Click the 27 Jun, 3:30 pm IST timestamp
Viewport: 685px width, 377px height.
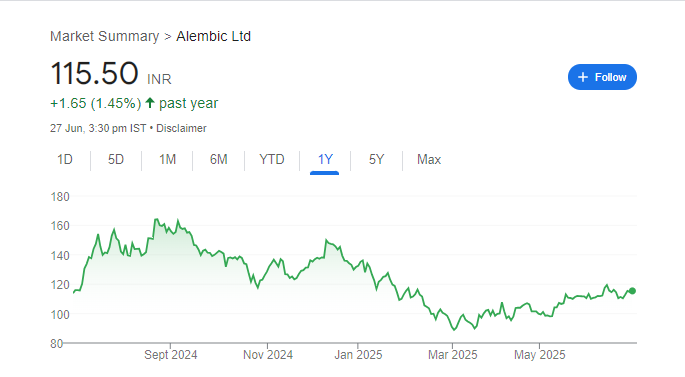click(98, 128)
